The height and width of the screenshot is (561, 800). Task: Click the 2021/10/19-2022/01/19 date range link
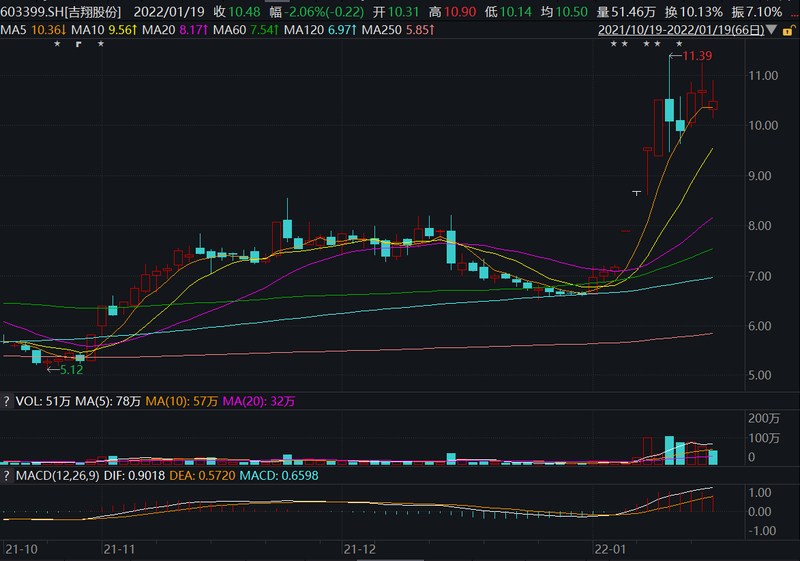(681, 30)
